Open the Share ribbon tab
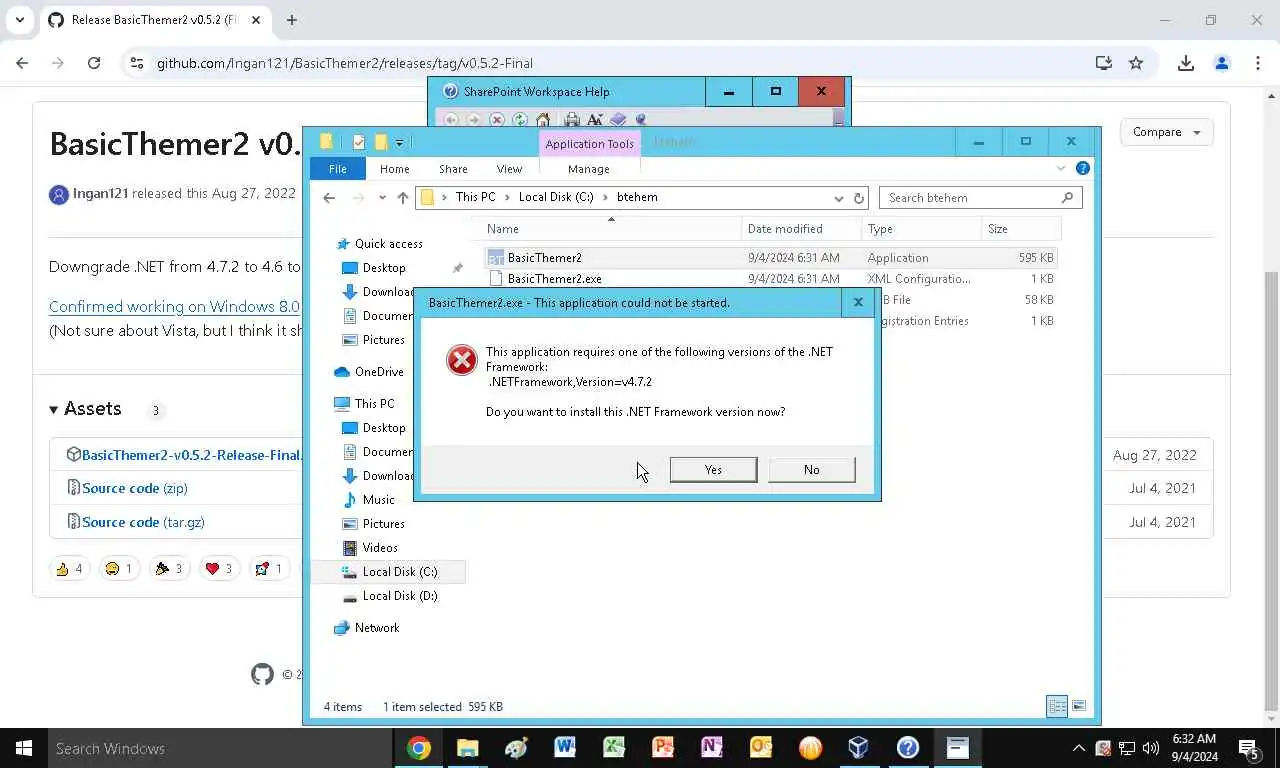 point(453,169)
